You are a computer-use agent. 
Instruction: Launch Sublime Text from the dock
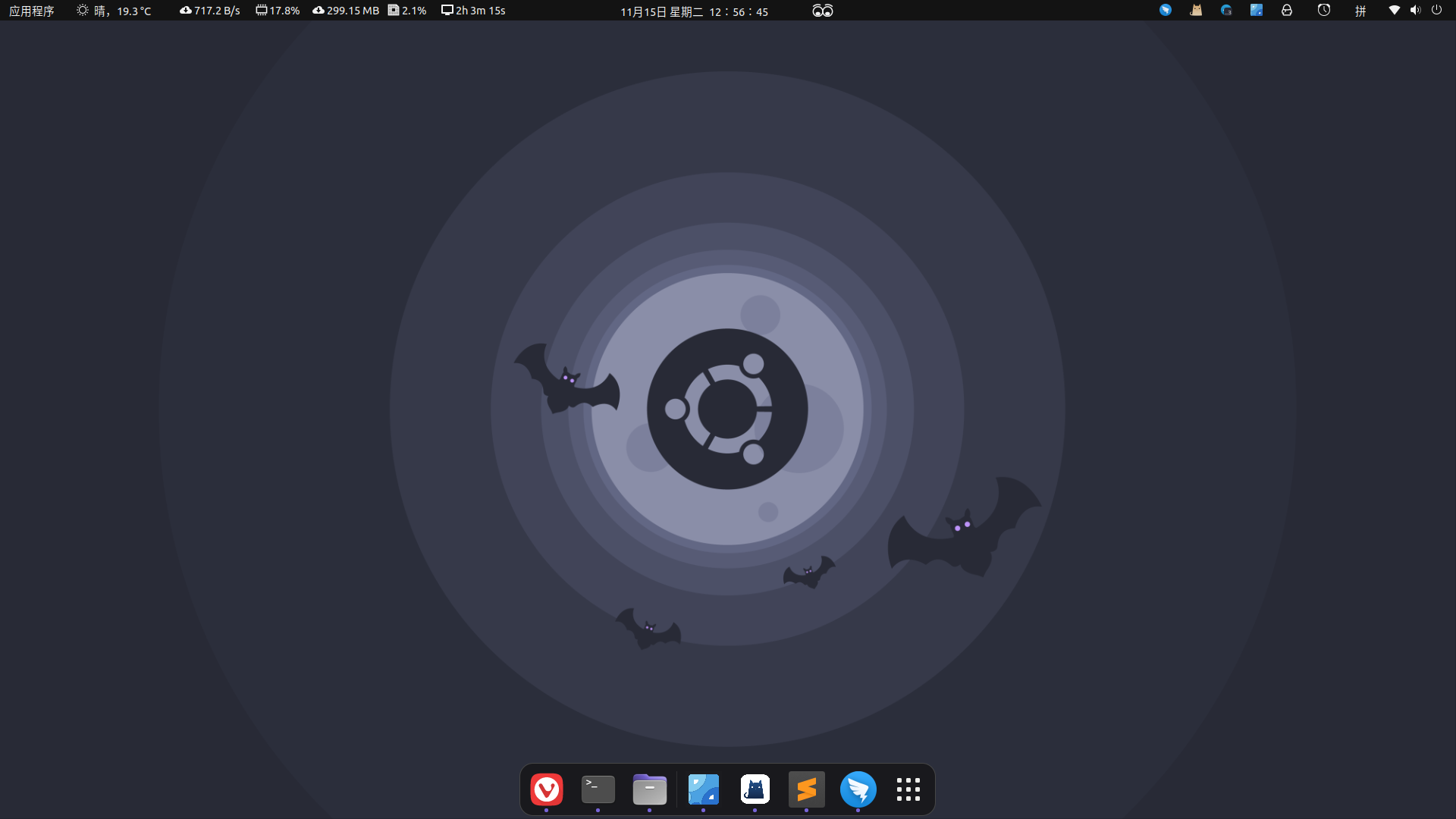[806, 789]
